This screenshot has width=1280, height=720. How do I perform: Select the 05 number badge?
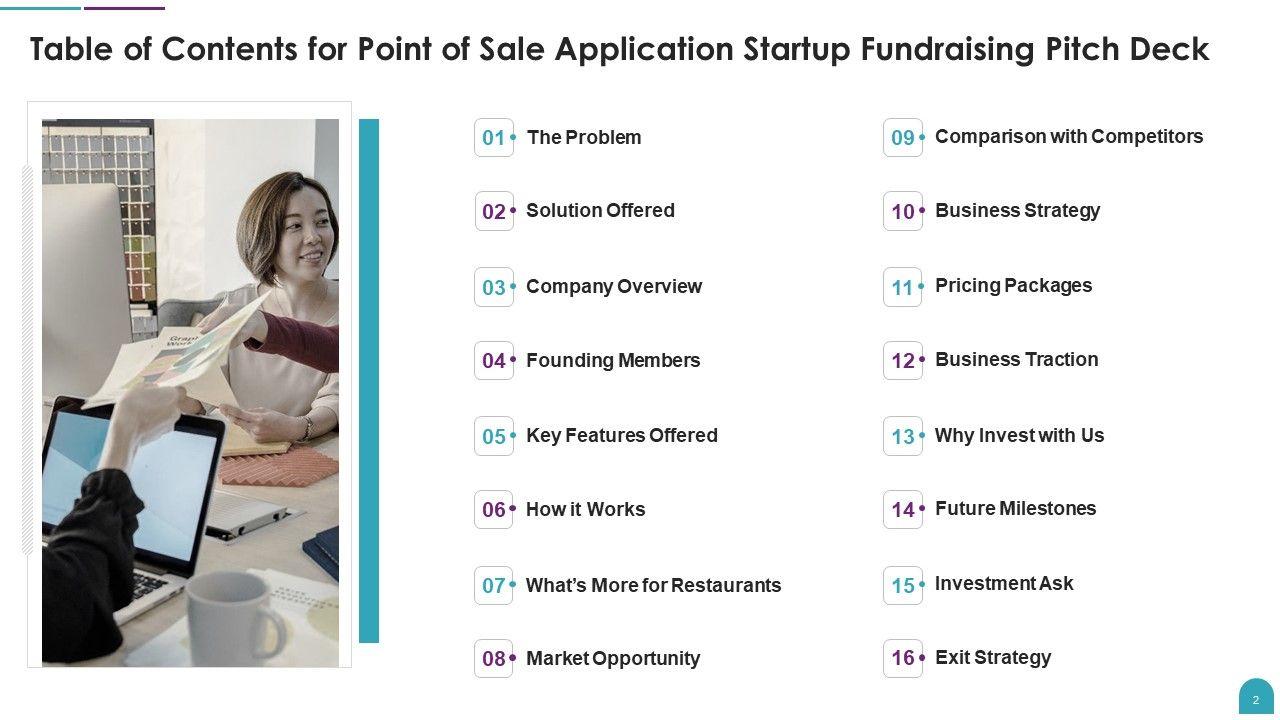tap(494, 437)
